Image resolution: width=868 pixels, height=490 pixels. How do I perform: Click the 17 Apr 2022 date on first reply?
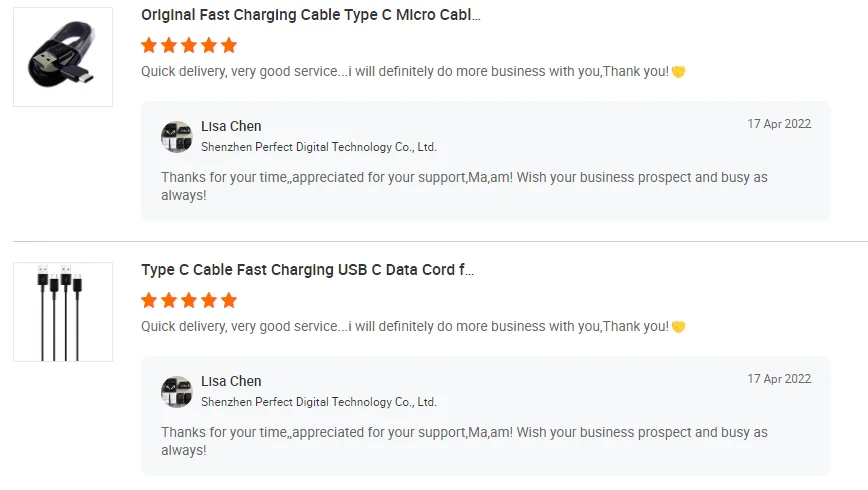(779, 124)
